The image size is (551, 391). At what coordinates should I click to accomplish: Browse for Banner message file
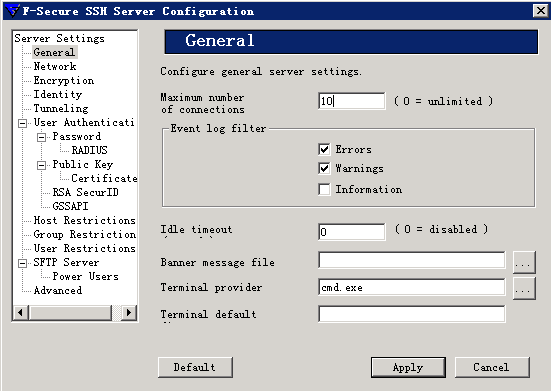click(x=524, y=262)
